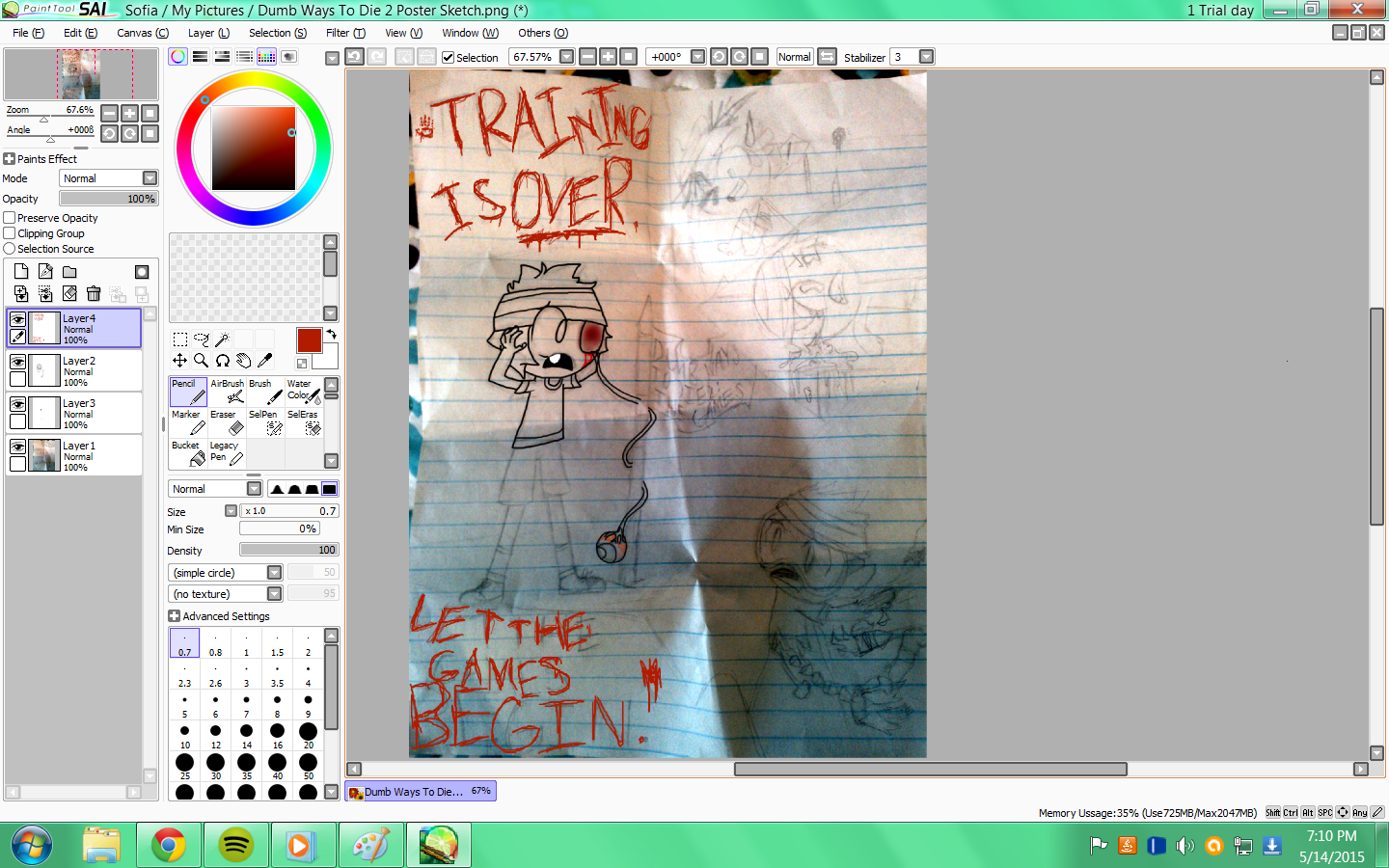Select Layer2 in the layer list
The width and height of the screenshot is (1389, 868).
click(x=74, y=370)
